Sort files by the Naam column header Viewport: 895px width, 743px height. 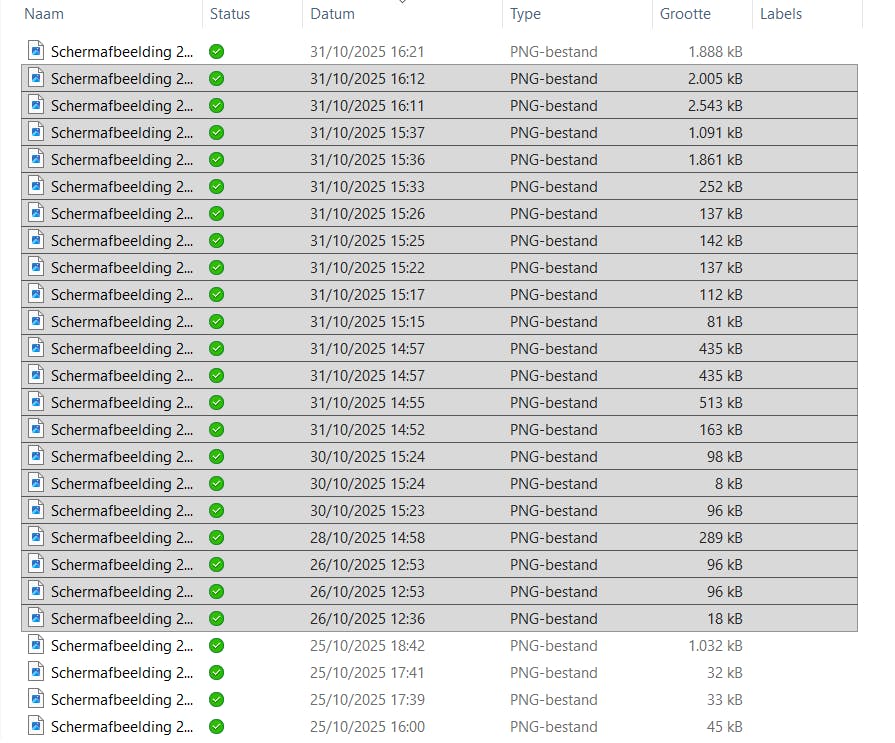click(44, 14)
